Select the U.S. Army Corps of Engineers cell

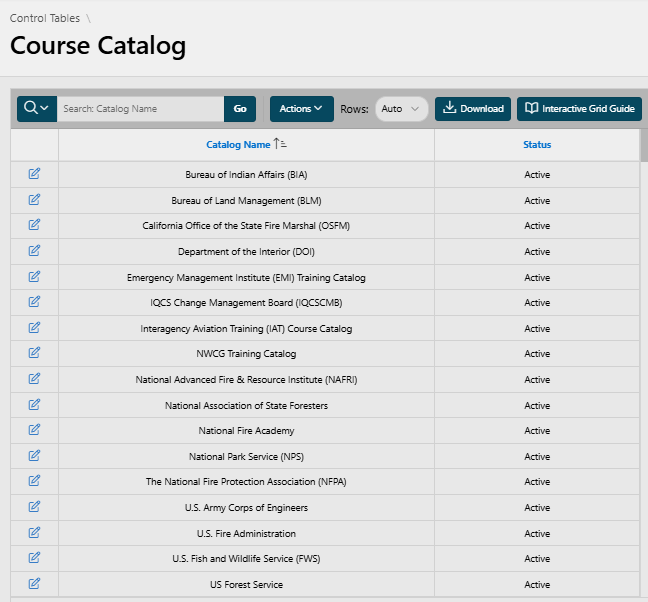click(x=246, y=508)
